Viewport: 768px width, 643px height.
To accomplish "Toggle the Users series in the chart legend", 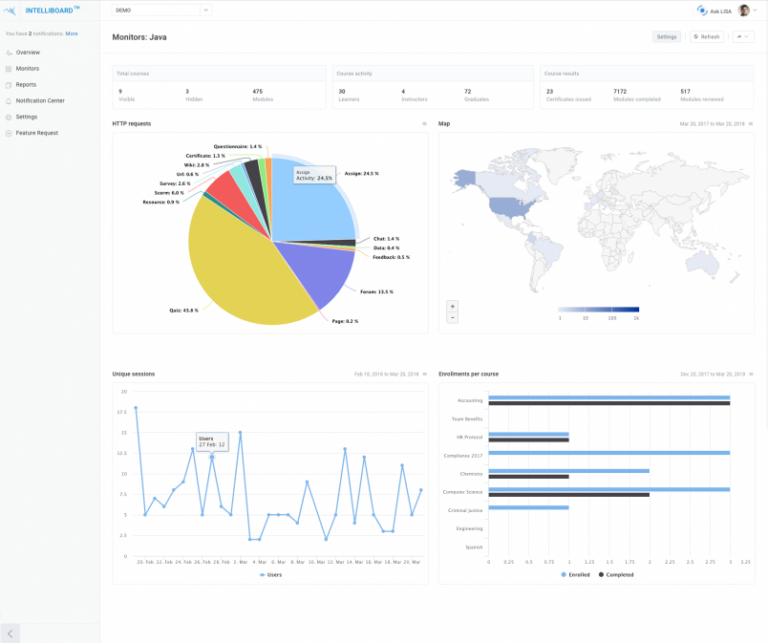I will [x=270, y=575].
